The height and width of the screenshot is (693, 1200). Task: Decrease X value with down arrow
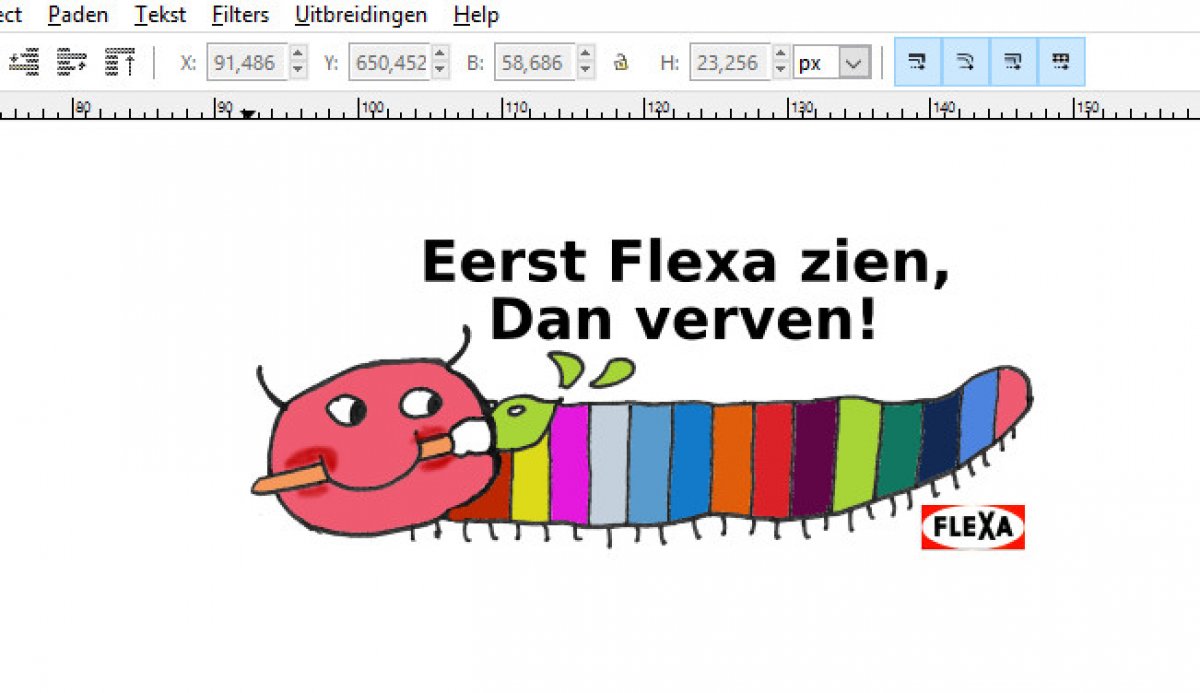pos(298,71)
